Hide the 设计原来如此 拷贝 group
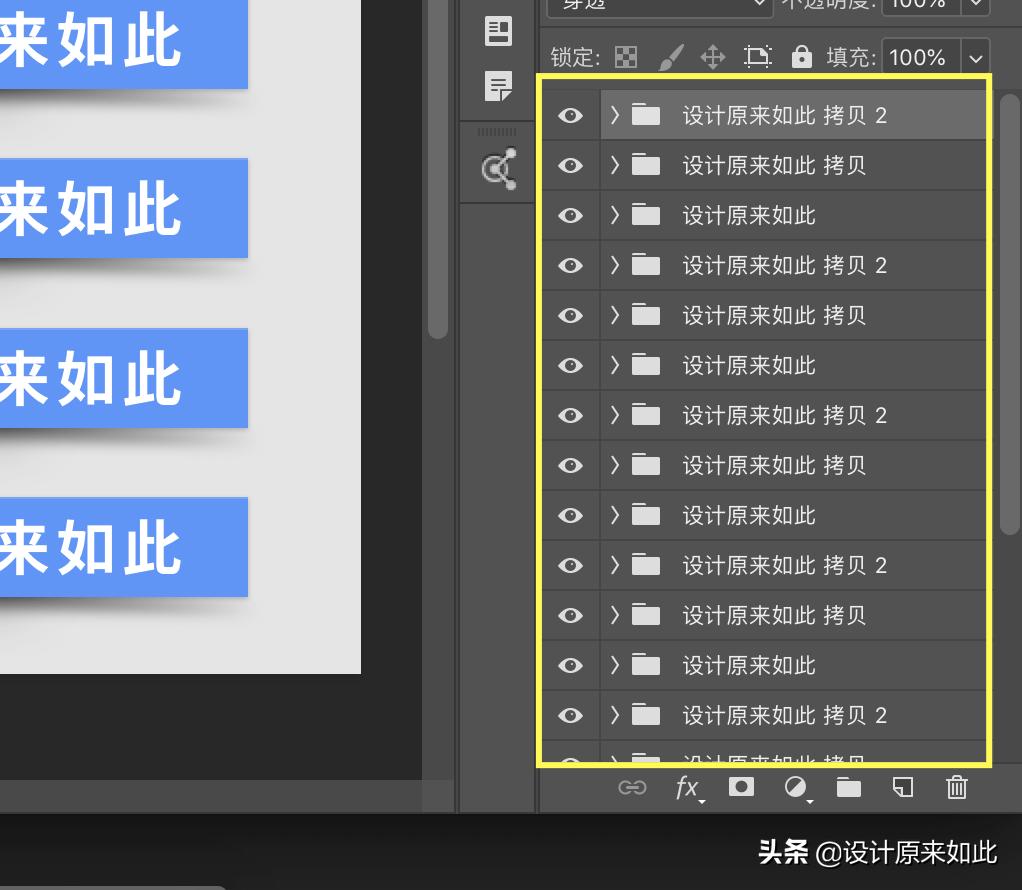The image size is (1022, 890). (570, 165)
